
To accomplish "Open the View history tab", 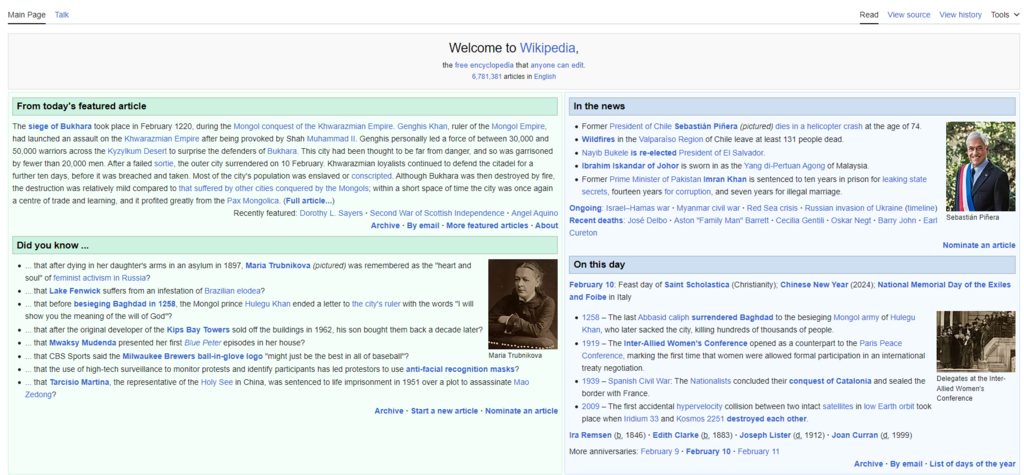I will coord(960,14).
